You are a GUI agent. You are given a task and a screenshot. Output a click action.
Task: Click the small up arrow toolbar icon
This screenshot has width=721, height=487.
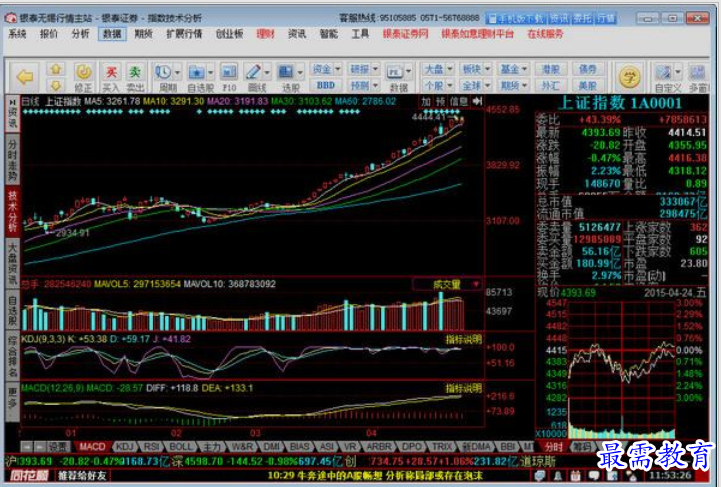click(x=56, y=69)
